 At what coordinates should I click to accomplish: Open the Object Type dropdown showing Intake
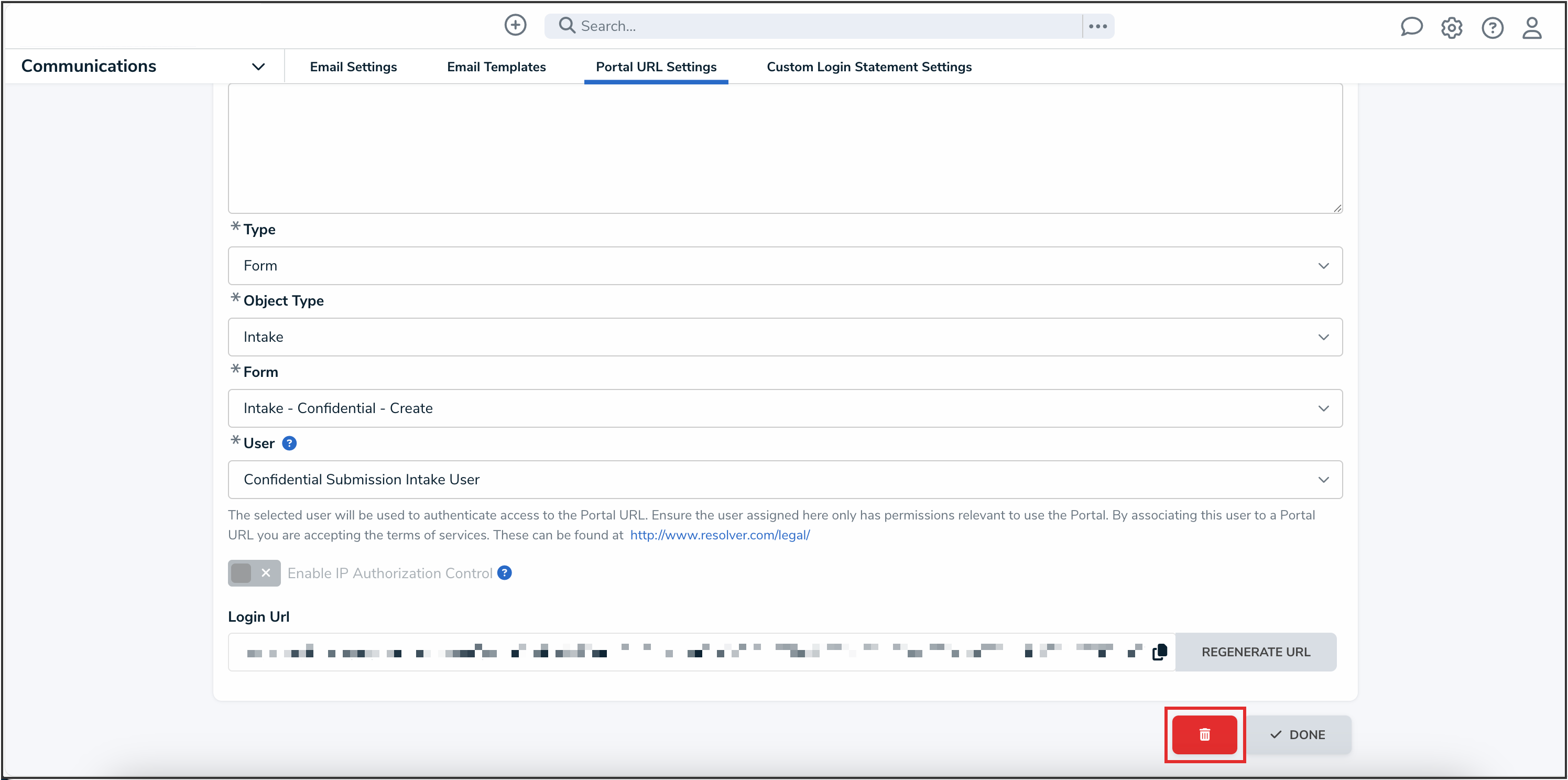point(785,337)
